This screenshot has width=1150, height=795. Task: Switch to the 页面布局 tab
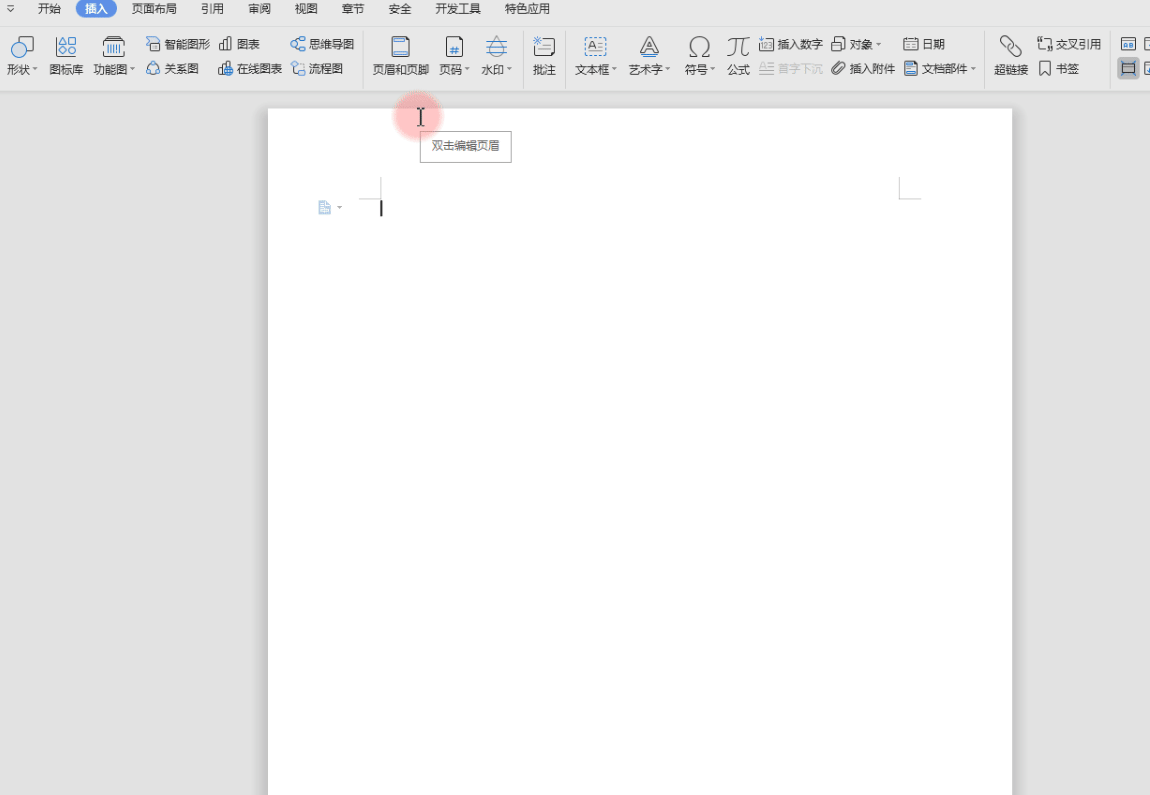click(x=154, y=9)
